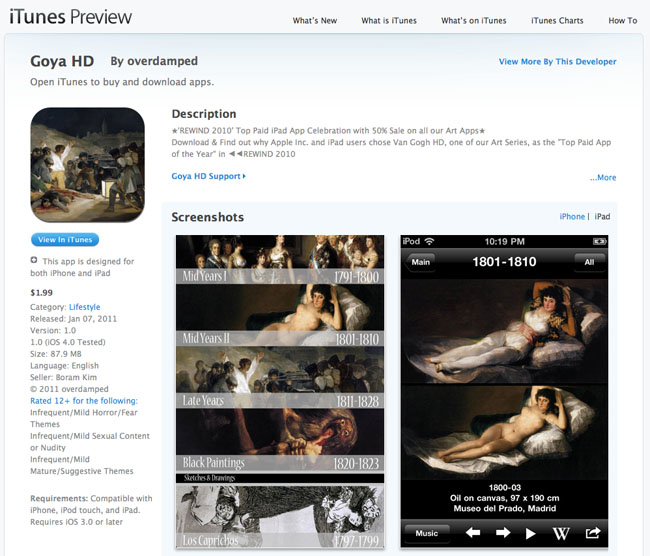Viewport: 650px width, 556px height.
Task: Click Rated 12+ for the following link
Action: (x=84, y=401)
